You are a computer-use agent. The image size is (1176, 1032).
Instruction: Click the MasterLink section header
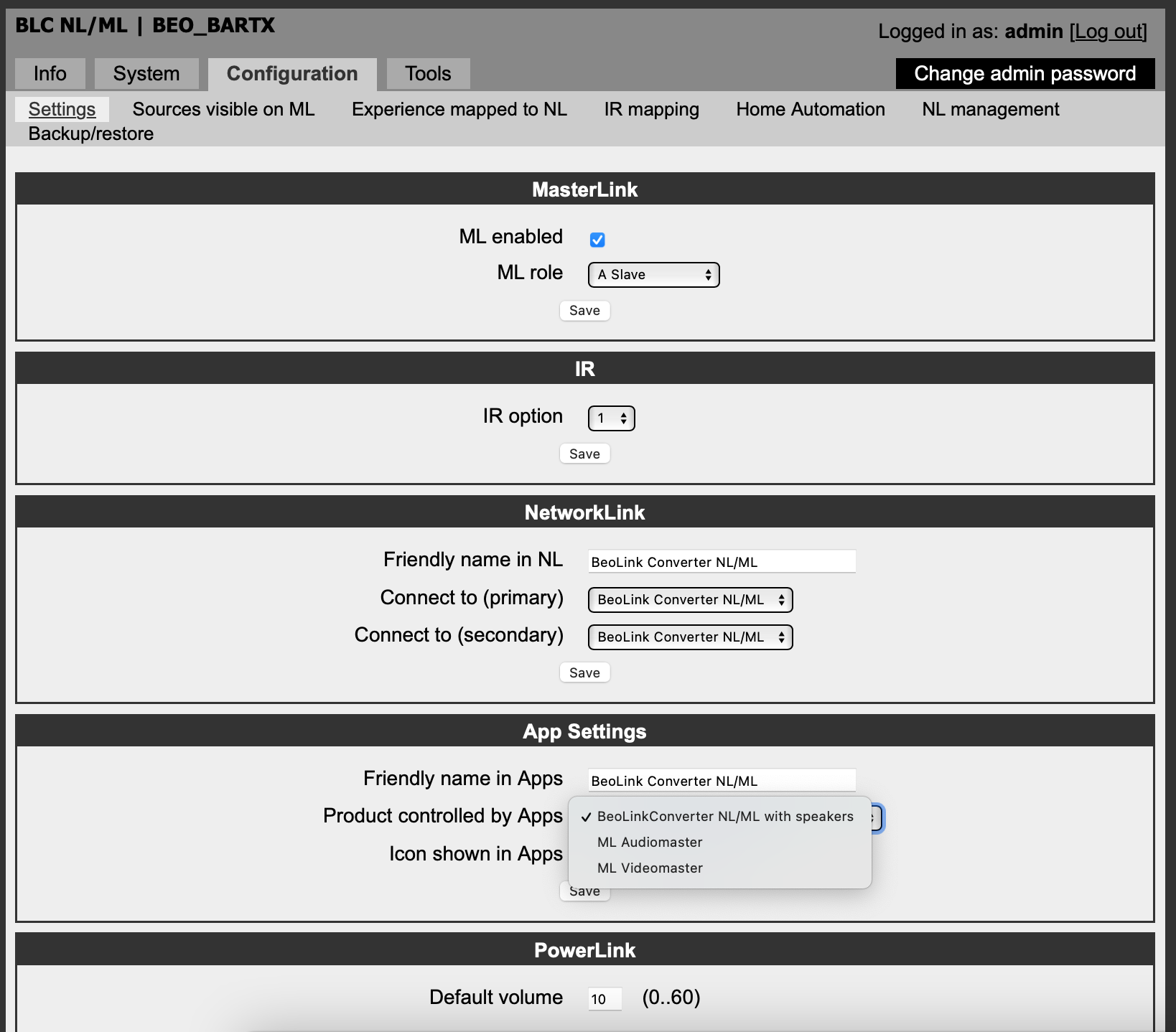[584, 189]
